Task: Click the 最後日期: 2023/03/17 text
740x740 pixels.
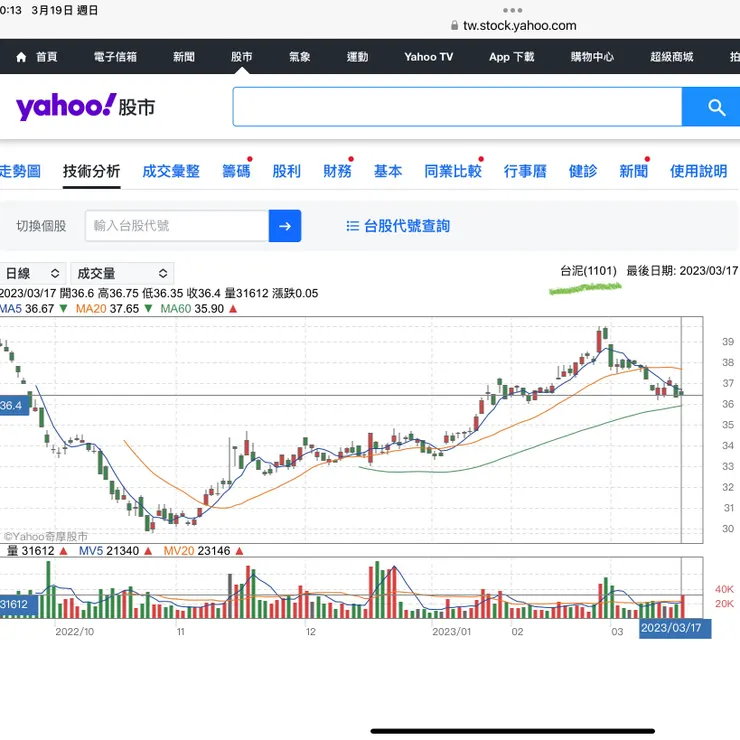Action: tap(682, 271)
